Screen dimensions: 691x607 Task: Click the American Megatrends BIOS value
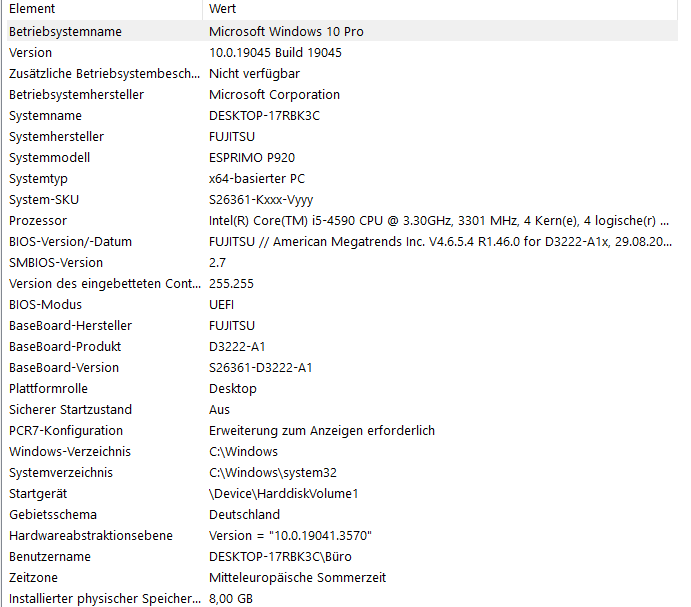tap(440, 242)
